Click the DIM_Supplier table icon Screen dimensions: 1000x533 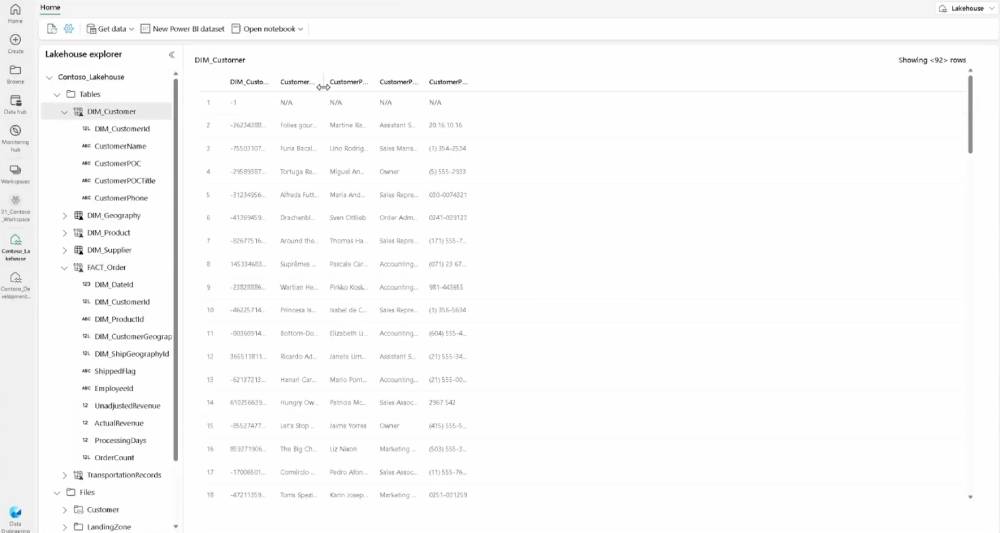pos(78,250)
